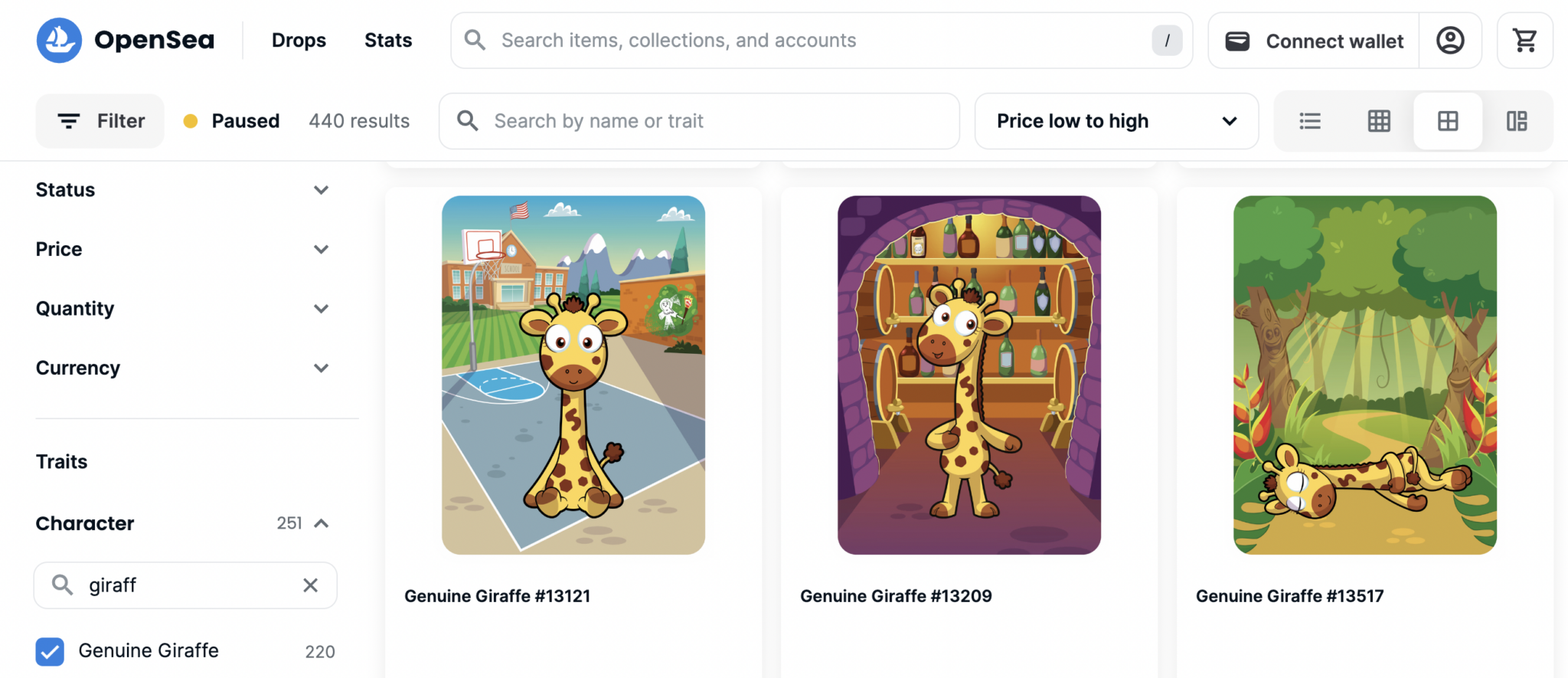Expand the Status filter section

322,189
